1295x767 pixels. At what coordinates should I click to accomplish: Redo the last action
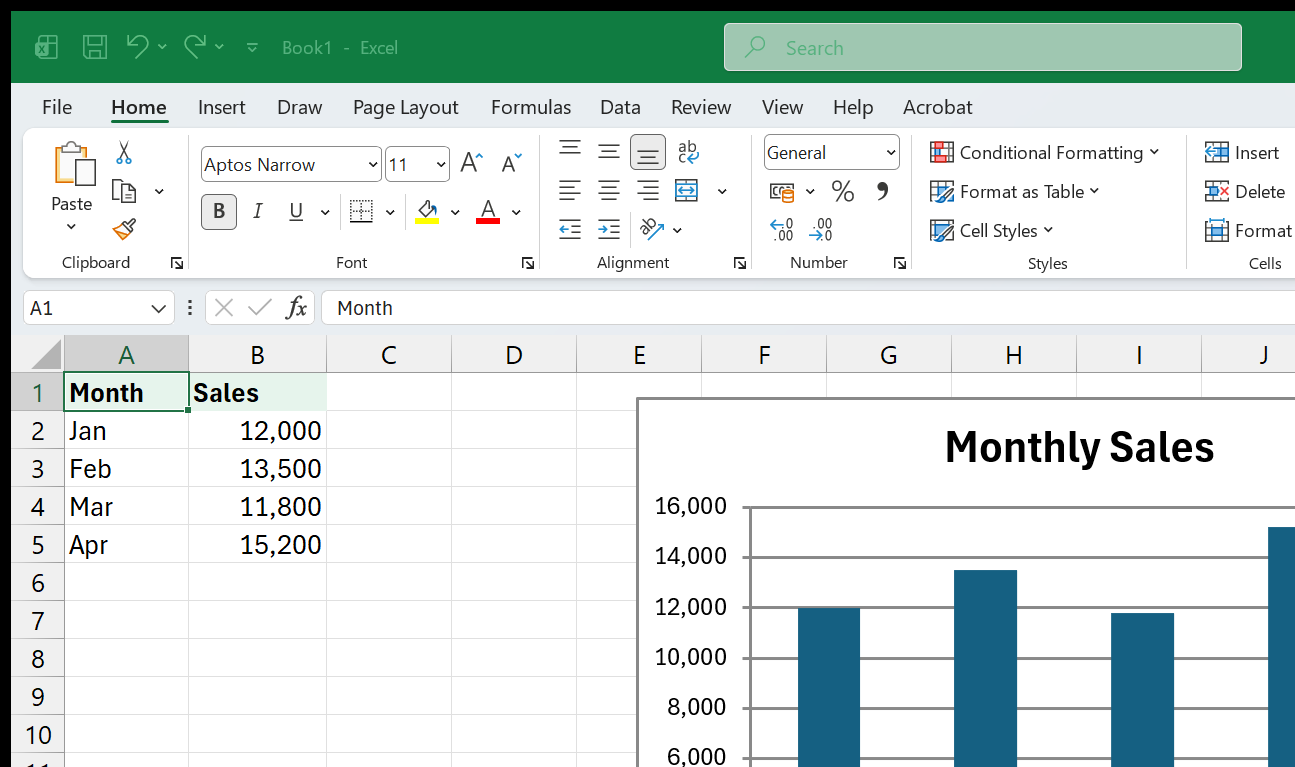coord(195,46)
